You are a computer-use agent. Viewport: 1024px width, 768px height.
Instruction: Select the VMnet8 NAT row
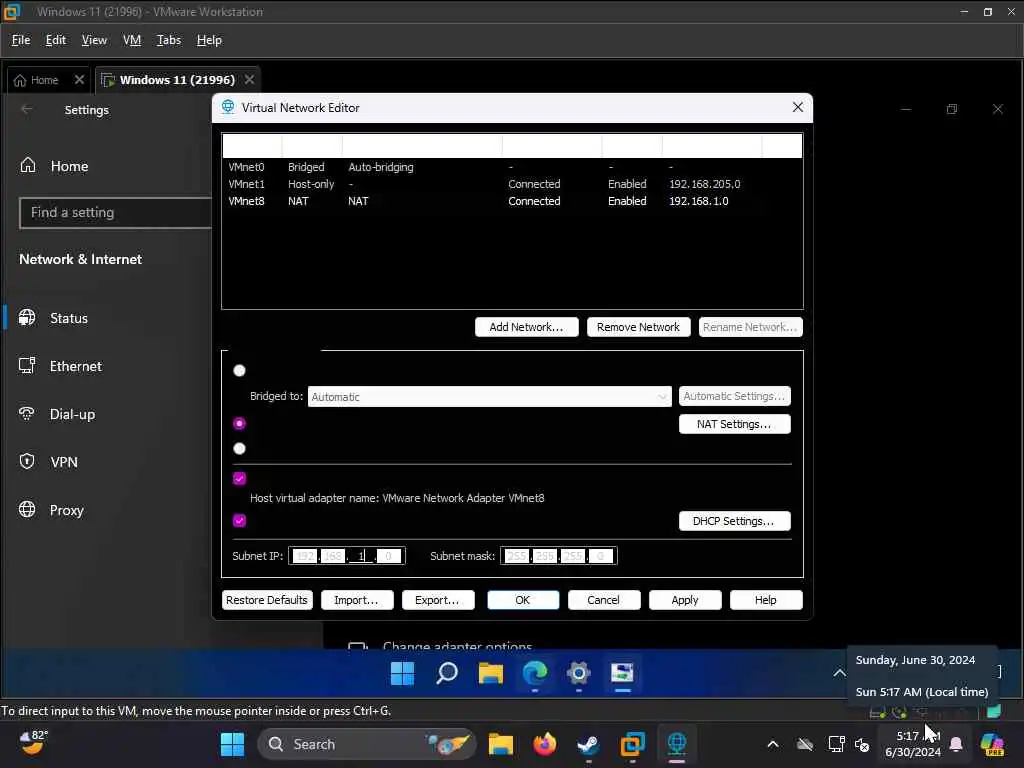512,200
